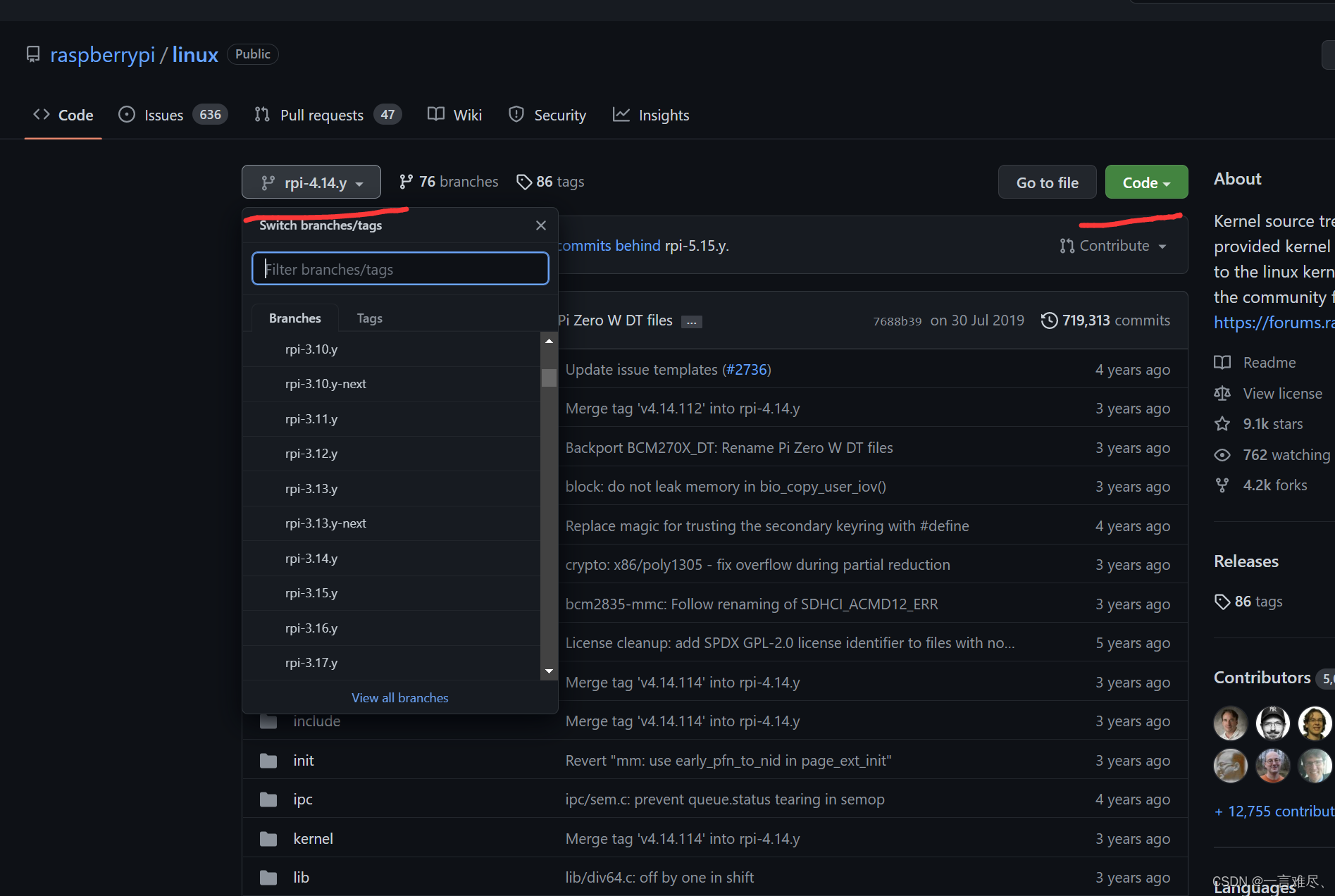Select branch rpi-3.12.y
Screen dimensions: 1335x896
392,454
